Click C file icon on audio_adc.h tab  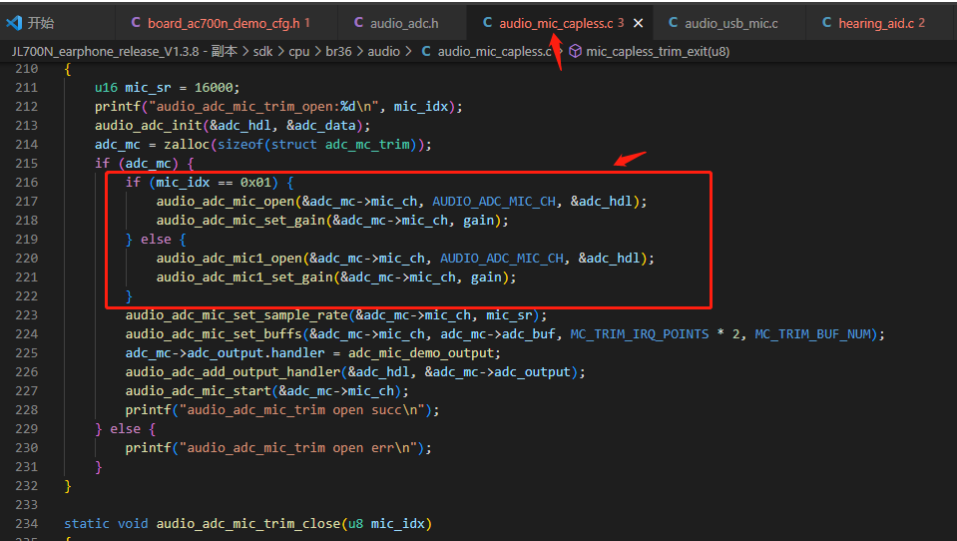(x=358, y=23)
